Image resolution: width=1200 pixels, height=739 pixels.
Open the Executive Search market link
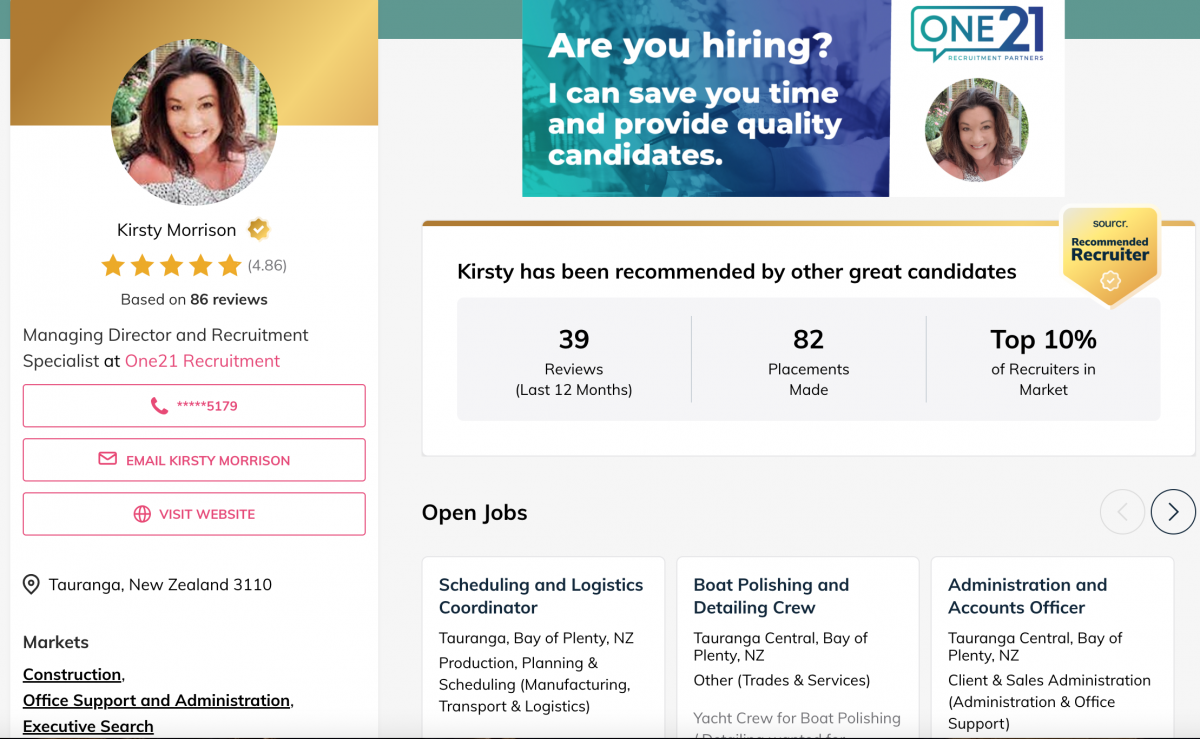coord(88,726)
